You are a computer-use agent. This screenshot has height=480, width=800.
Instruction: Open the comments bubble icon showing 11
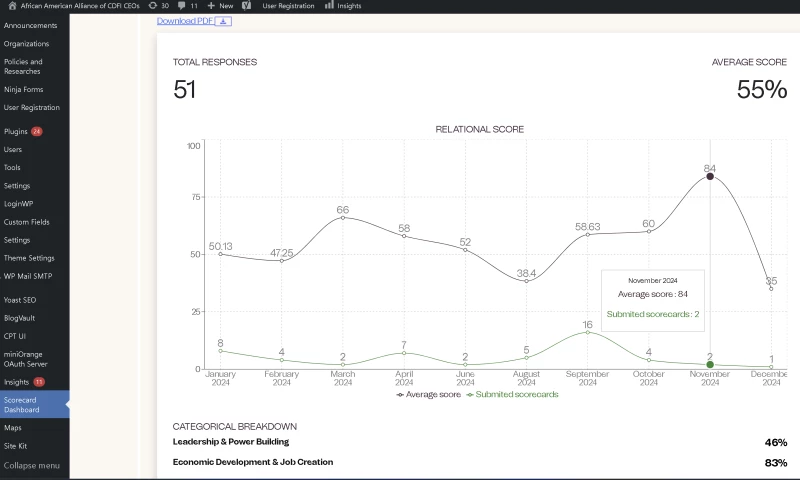pyautogui.click(x=181, y=6)
